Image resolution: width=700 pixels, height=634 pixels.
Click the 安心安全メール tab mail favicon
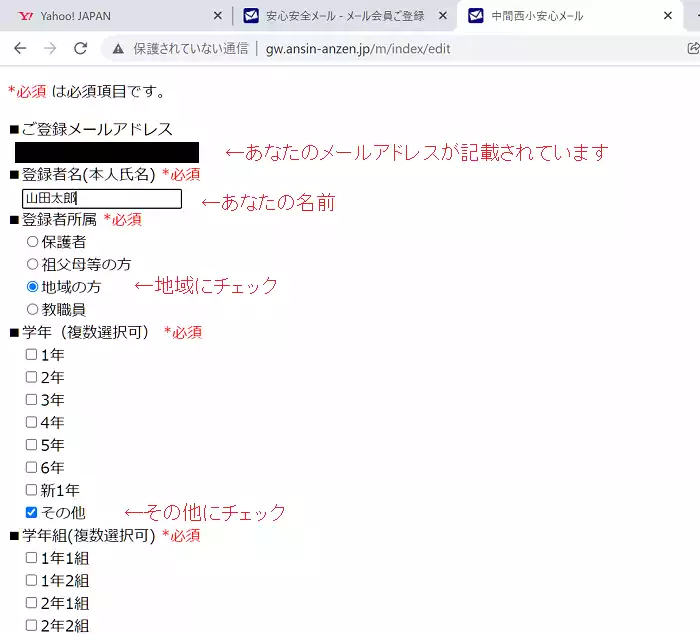[x=251, y=16]
